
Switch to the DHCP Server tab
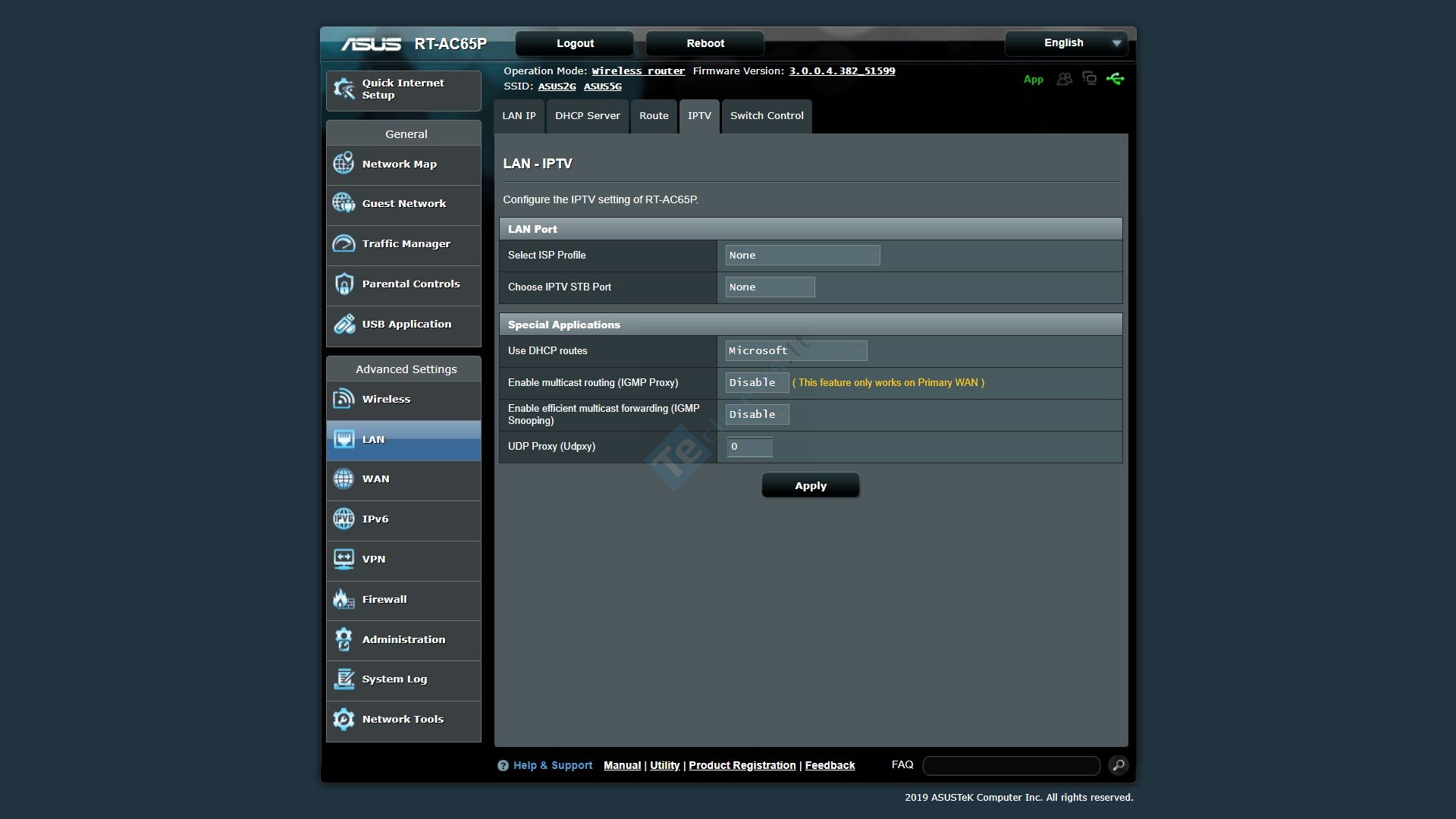click(588, 116)
